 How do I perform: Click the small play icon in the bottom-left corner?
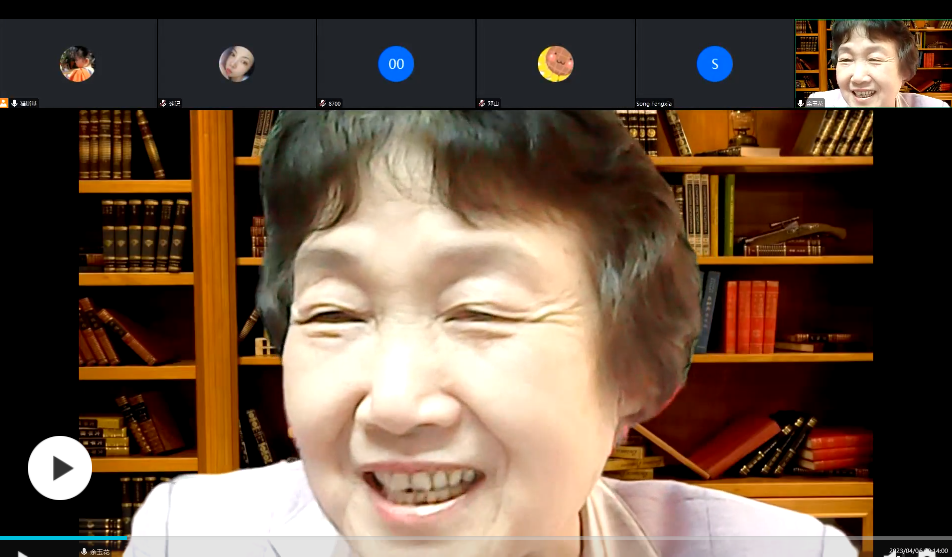tap(22, 553)
